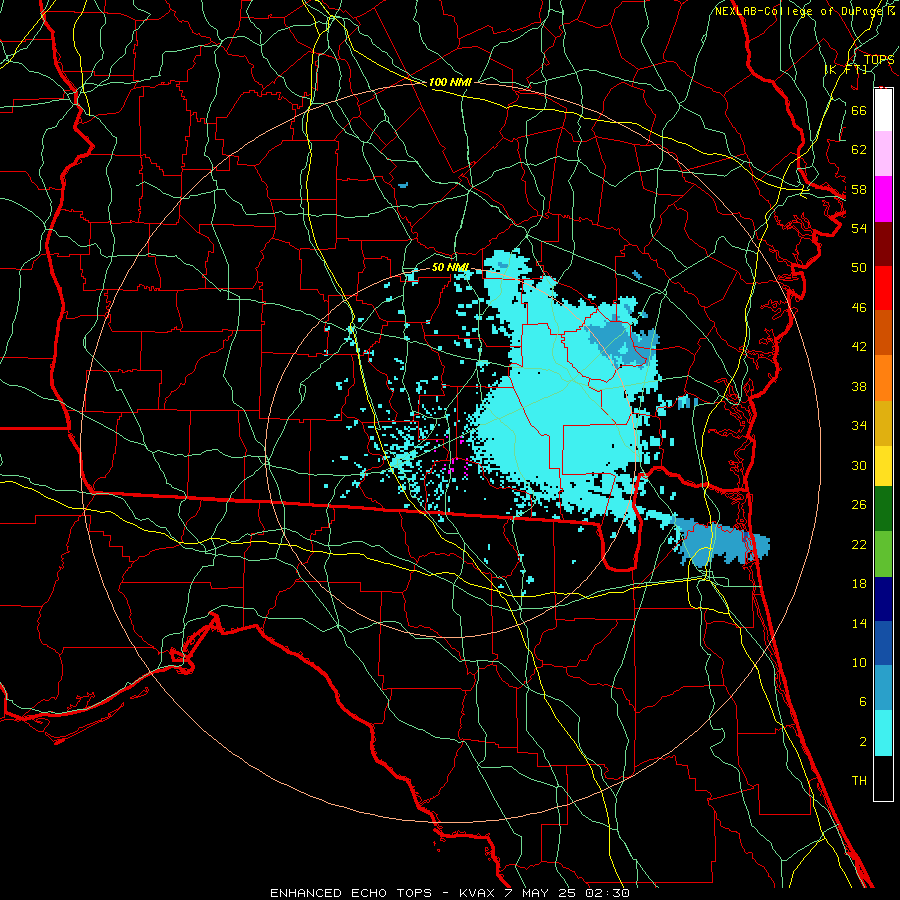900x900 pixels.
Task: Click the '100 NMI' range ring label
Action: (x=450, y=82)
